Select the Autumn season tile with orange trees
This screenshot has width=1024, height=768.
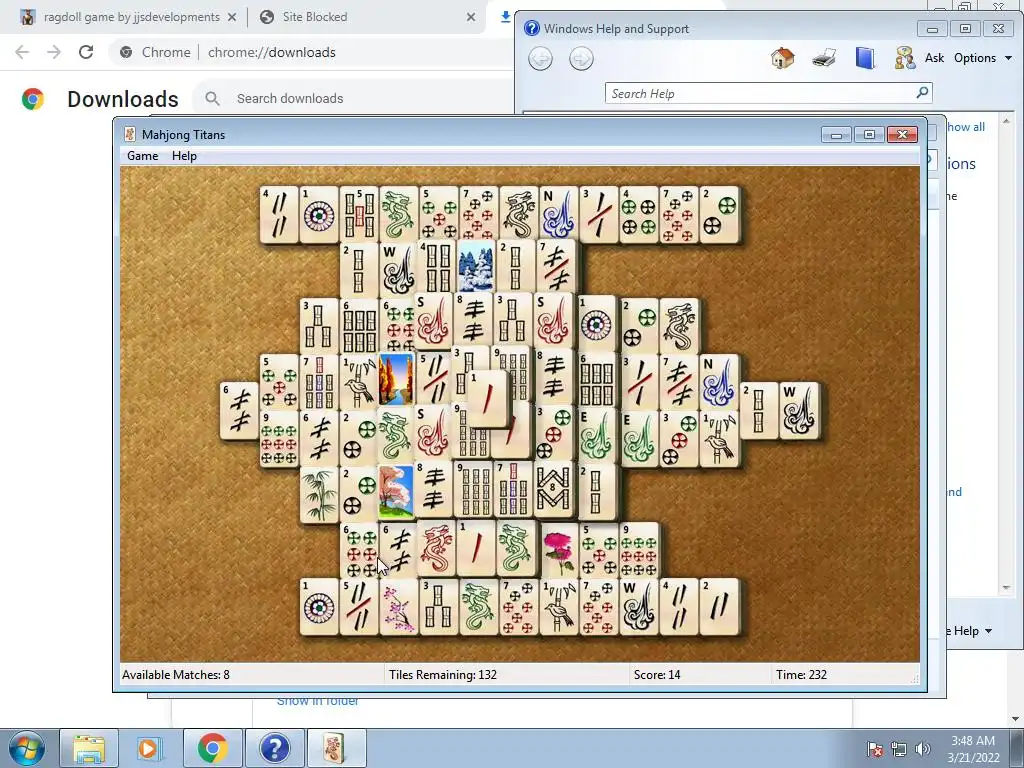[396, 379]
